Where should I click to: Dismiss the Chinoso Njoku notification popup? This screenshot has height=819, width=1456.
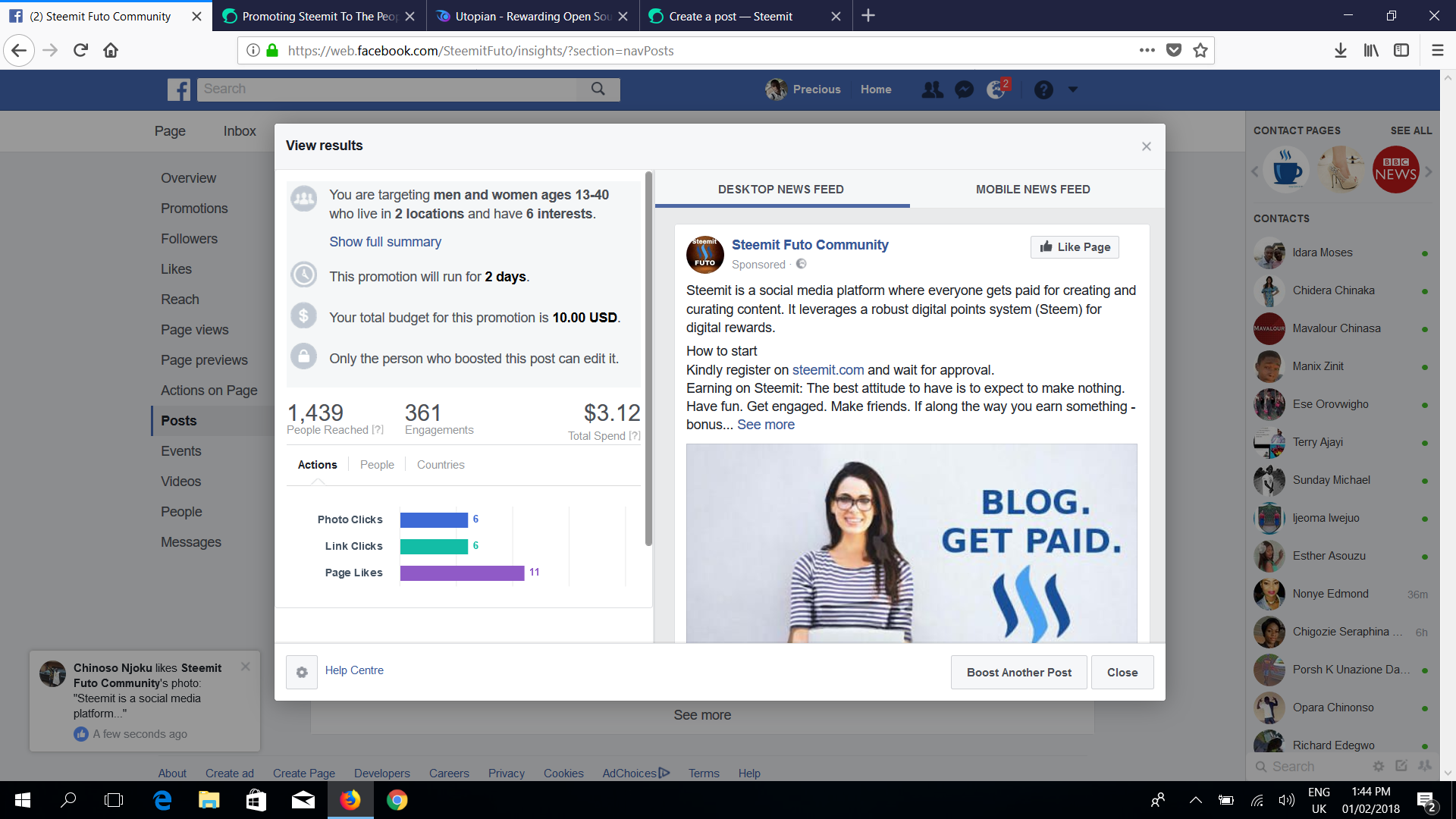[245, 667]
